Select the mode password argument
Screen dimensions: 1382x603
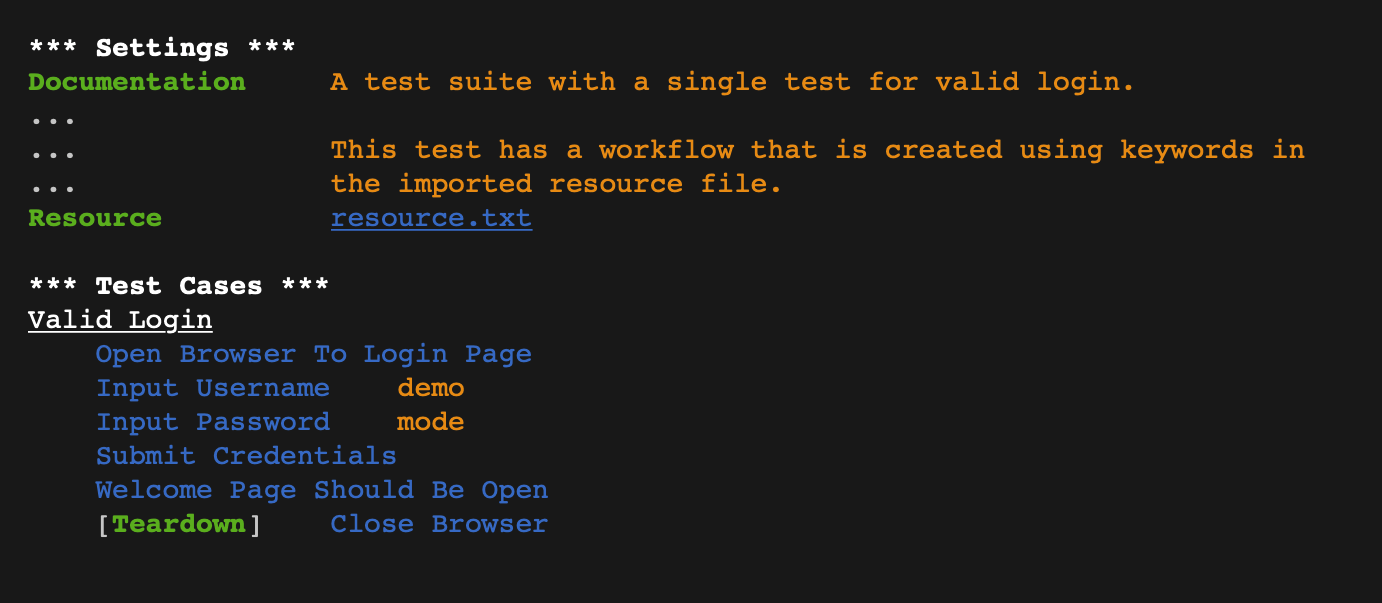pos(431,422)
